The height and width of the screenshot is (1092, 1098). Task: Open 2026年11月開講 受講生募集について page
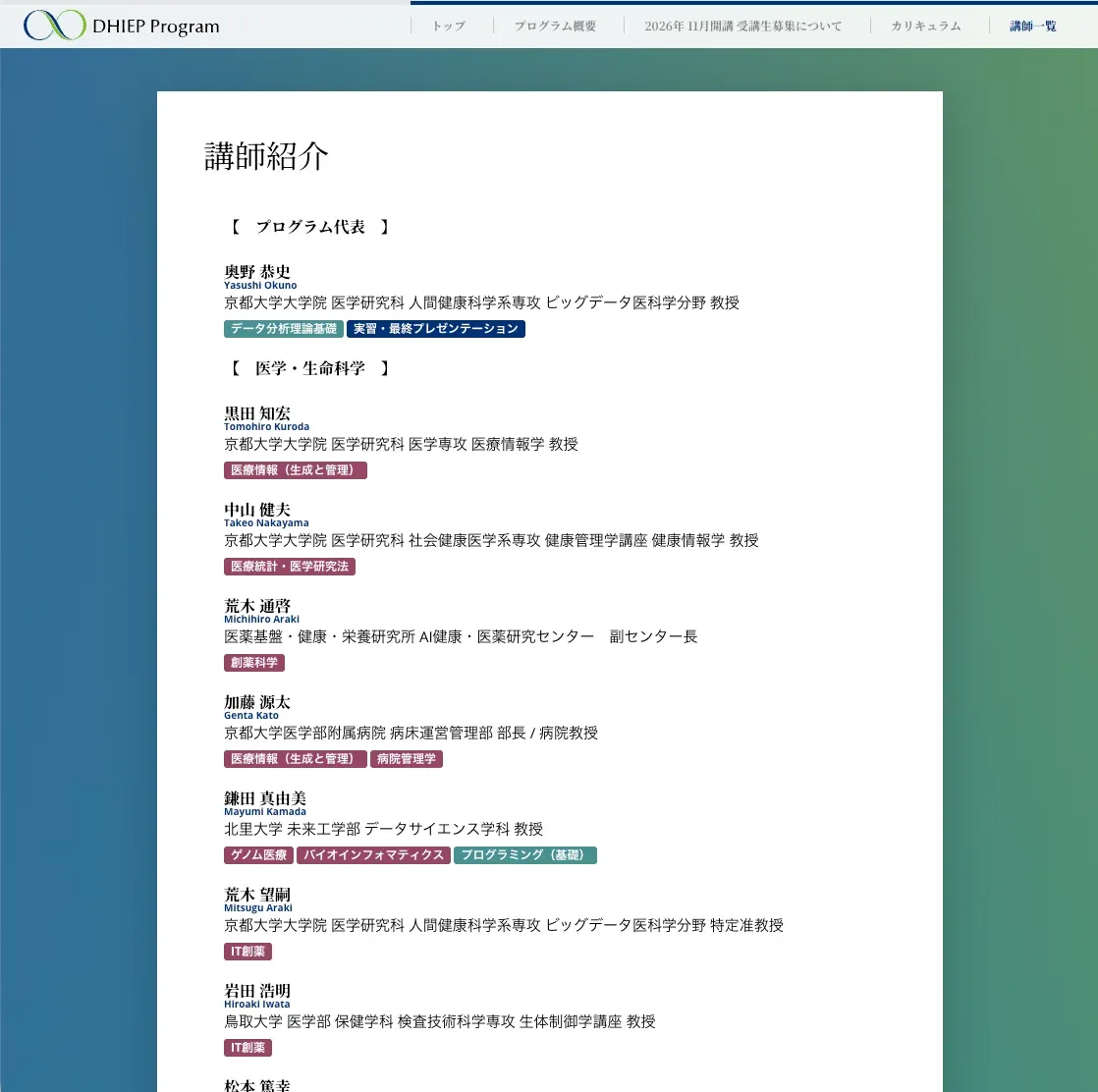[743, 26]
